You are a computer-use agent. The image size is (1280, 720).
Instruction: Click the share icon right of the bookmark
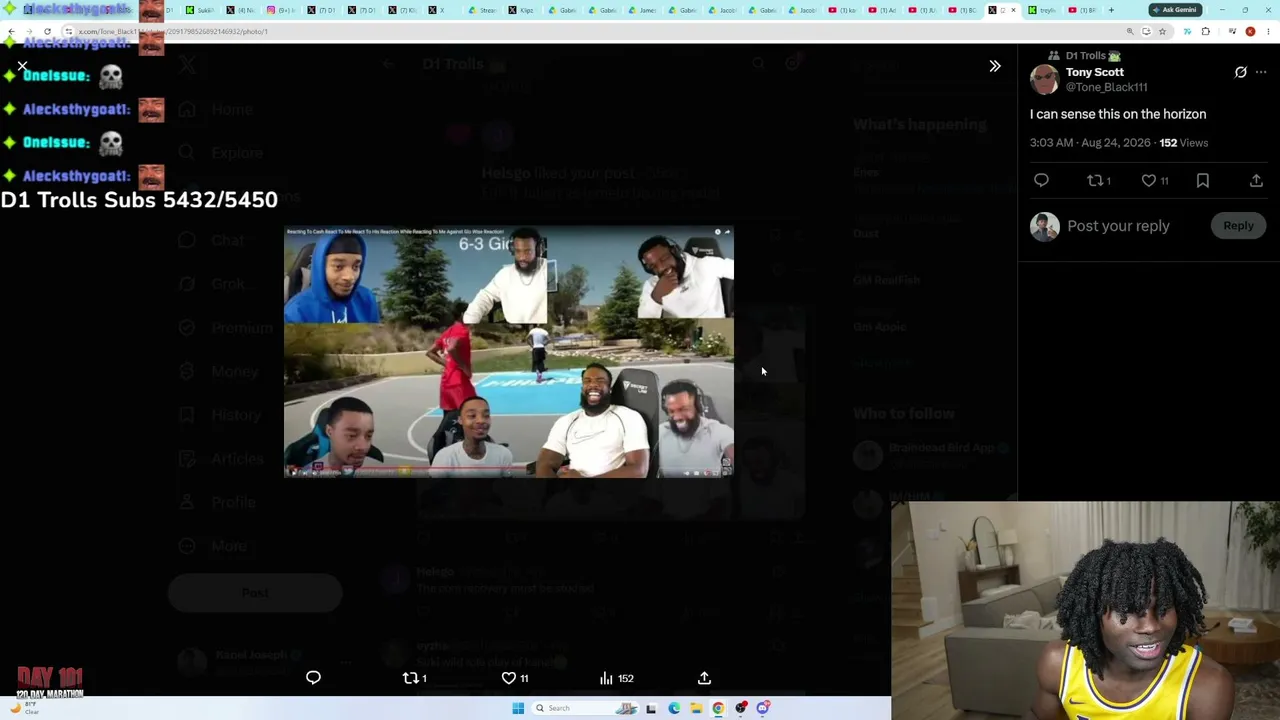click(1256, 180)
